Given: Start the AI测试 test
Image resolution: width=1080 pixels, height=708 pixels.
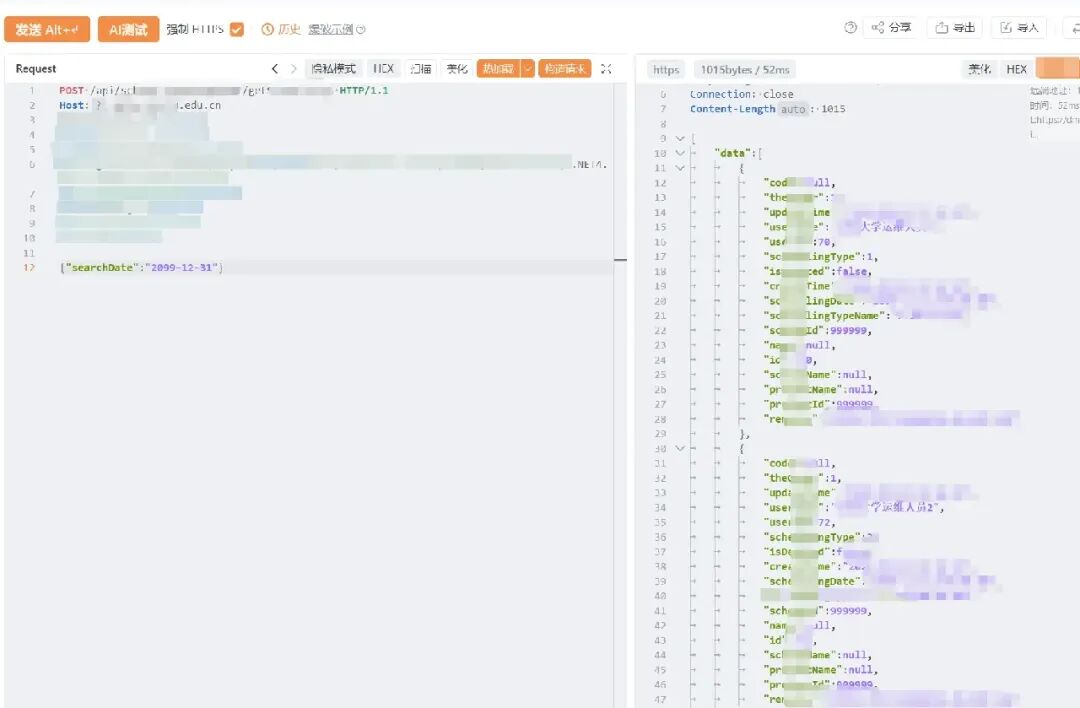Looking at the screenshot, I should point(128,30).
